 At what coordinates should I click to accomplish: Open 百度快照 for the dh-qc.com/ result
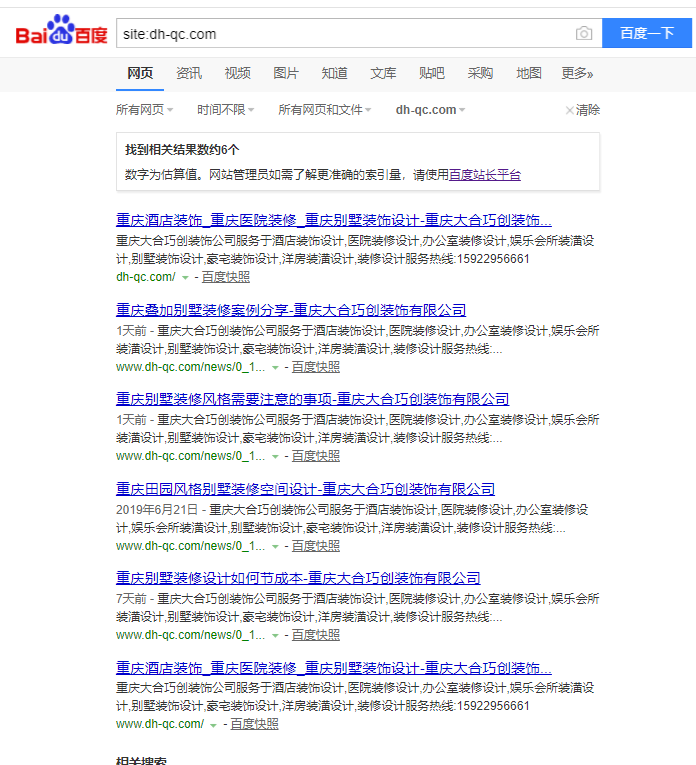click(225, 277)
